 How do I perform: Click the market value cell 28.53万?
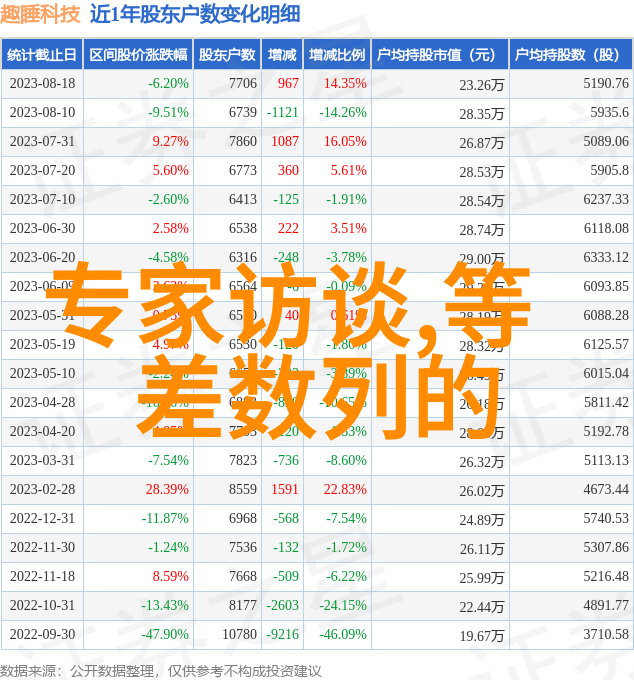tap(482, 172)
